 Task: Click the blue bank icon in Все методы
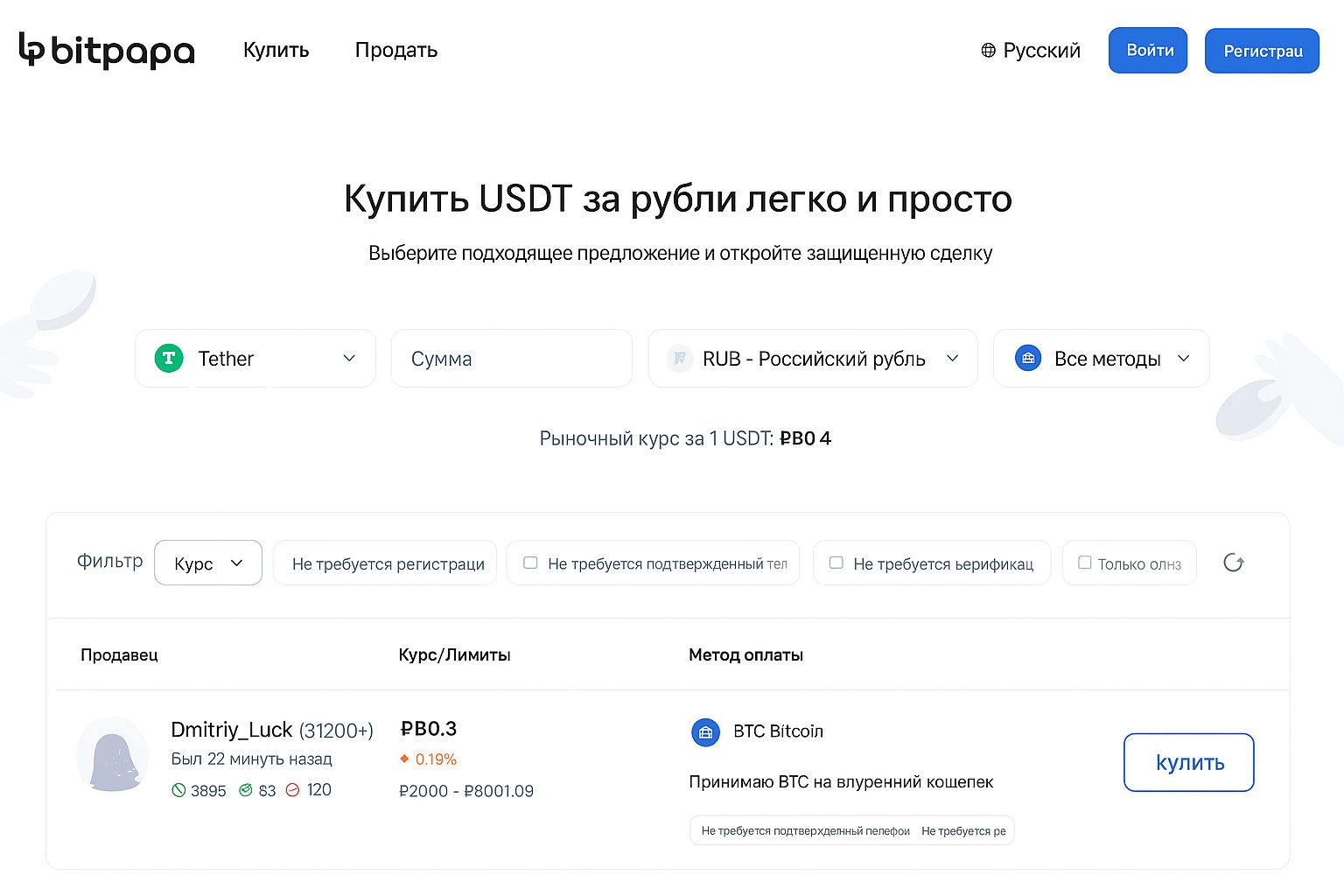(x=1028, y=359)
